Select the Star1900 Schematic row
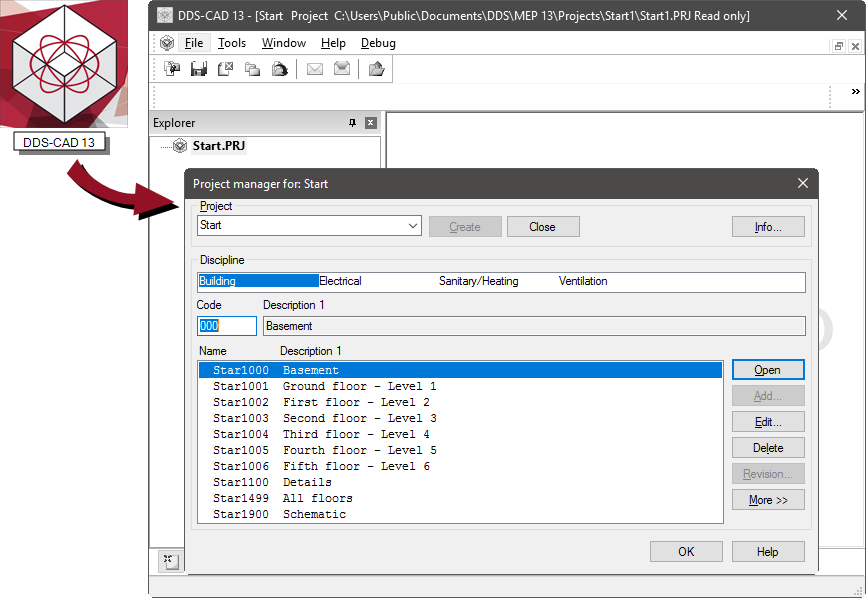The width and height of the screenshot is (866, 600). (460, 514)
